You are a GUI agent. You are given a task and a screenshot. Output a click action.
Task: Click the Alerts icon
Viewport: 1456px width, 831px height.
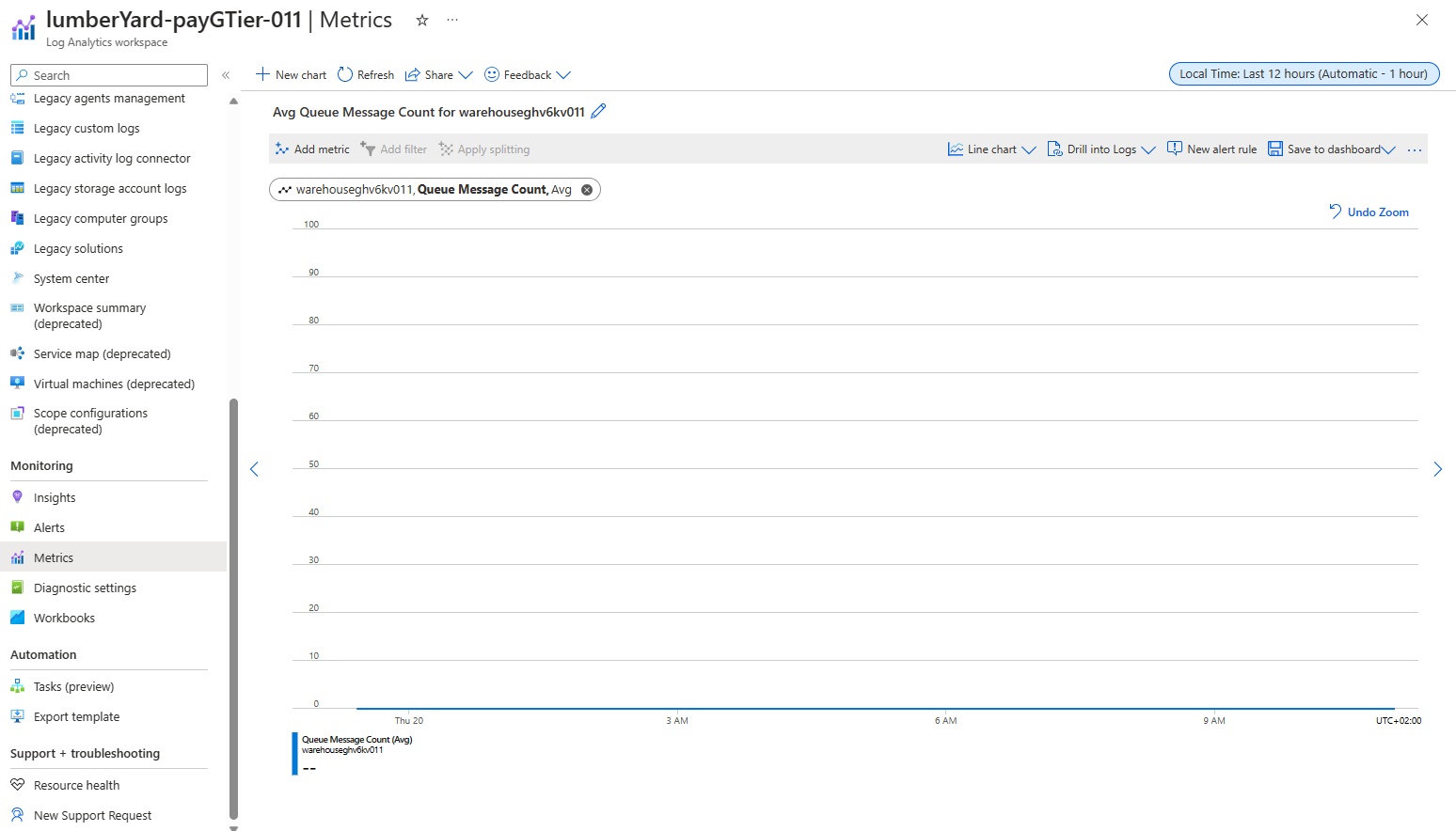(17, 528)
